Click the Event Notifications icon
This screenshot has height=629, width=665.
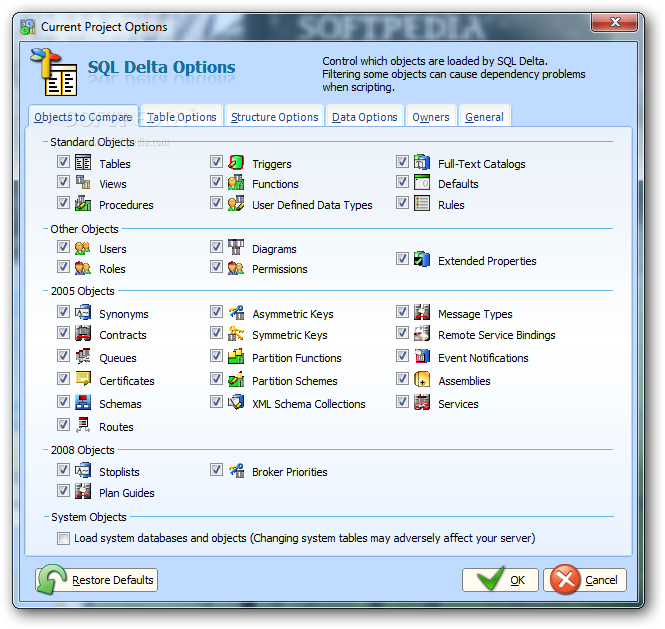[422, 357]
